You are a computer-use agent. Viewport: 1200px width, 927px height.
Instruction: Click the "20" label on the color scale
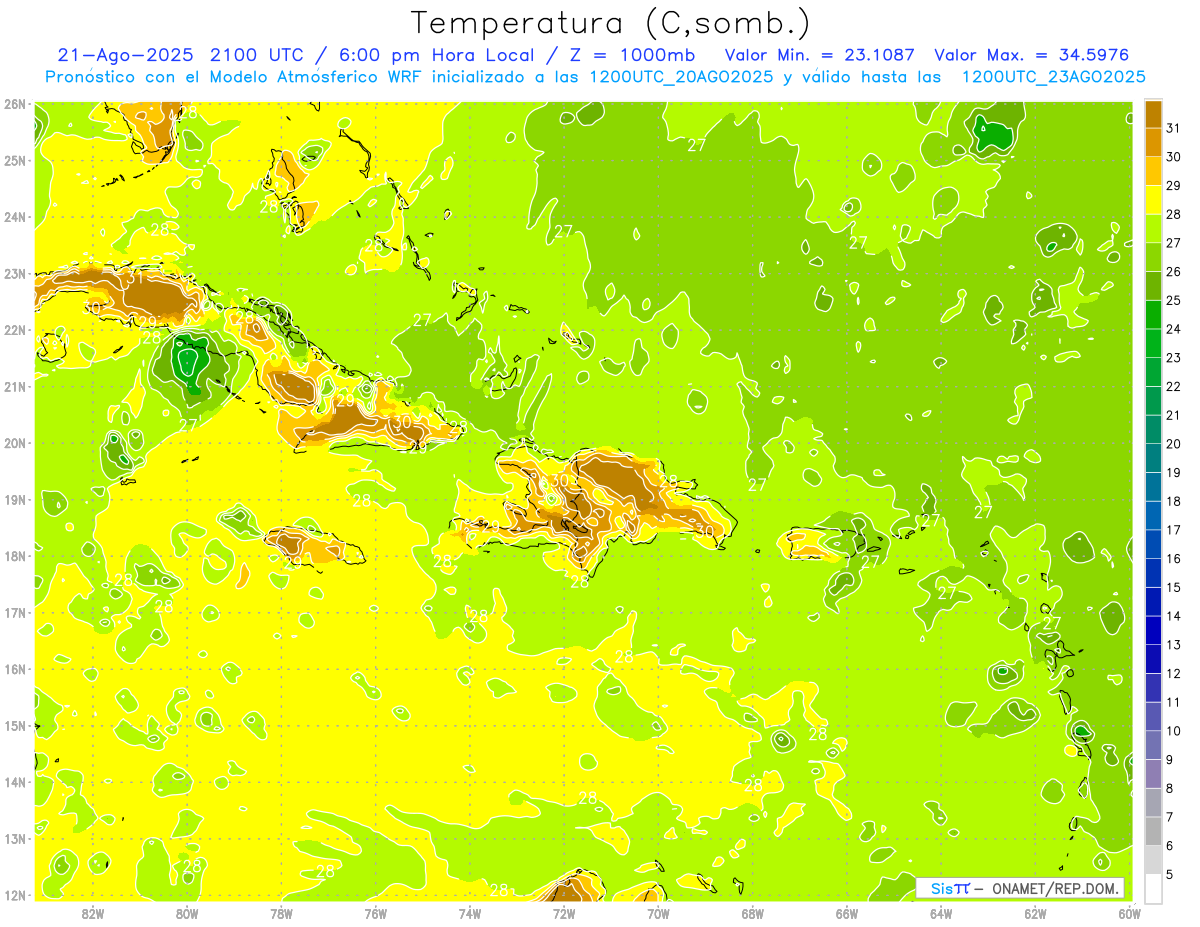click(x=1174, y=444)
